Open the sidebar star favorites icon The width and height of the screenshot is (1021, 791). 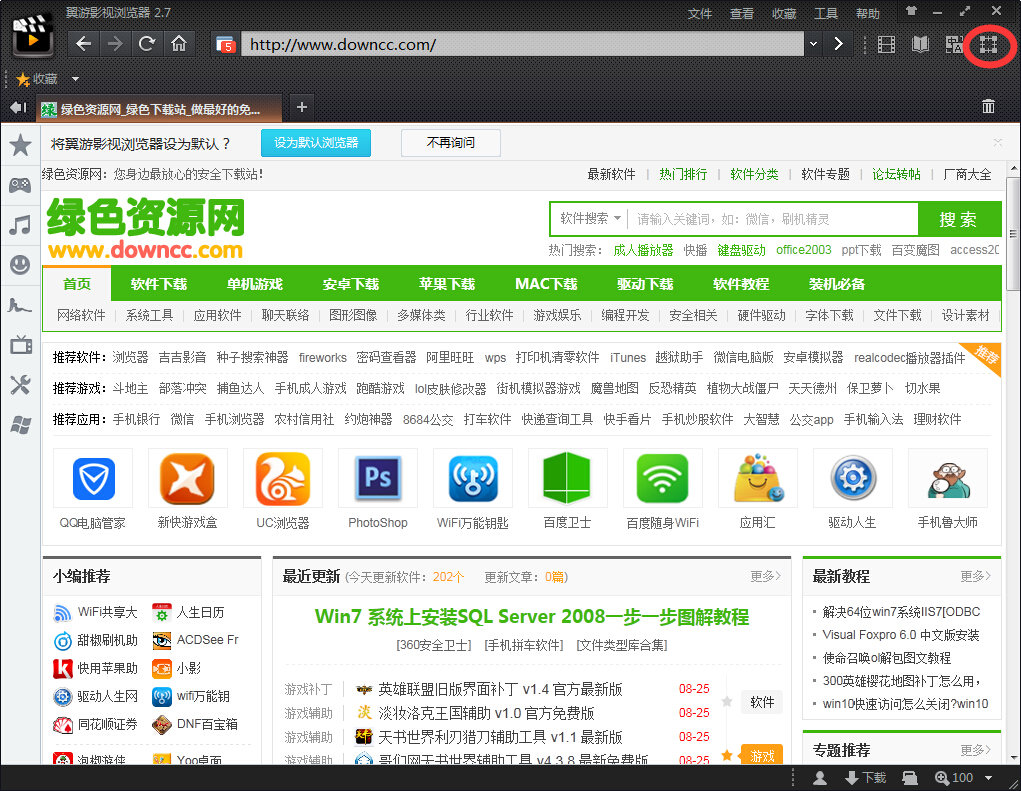coord(20,145)
